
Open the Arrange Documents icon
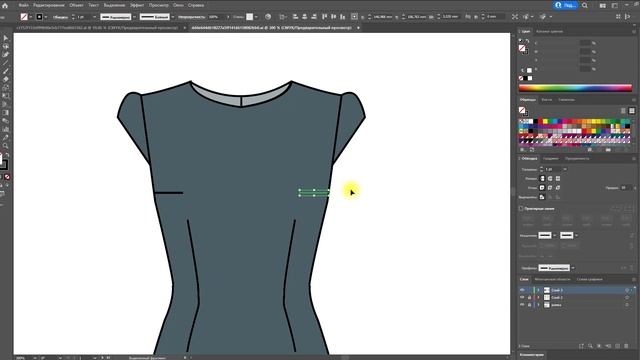(x=603, y=5)
